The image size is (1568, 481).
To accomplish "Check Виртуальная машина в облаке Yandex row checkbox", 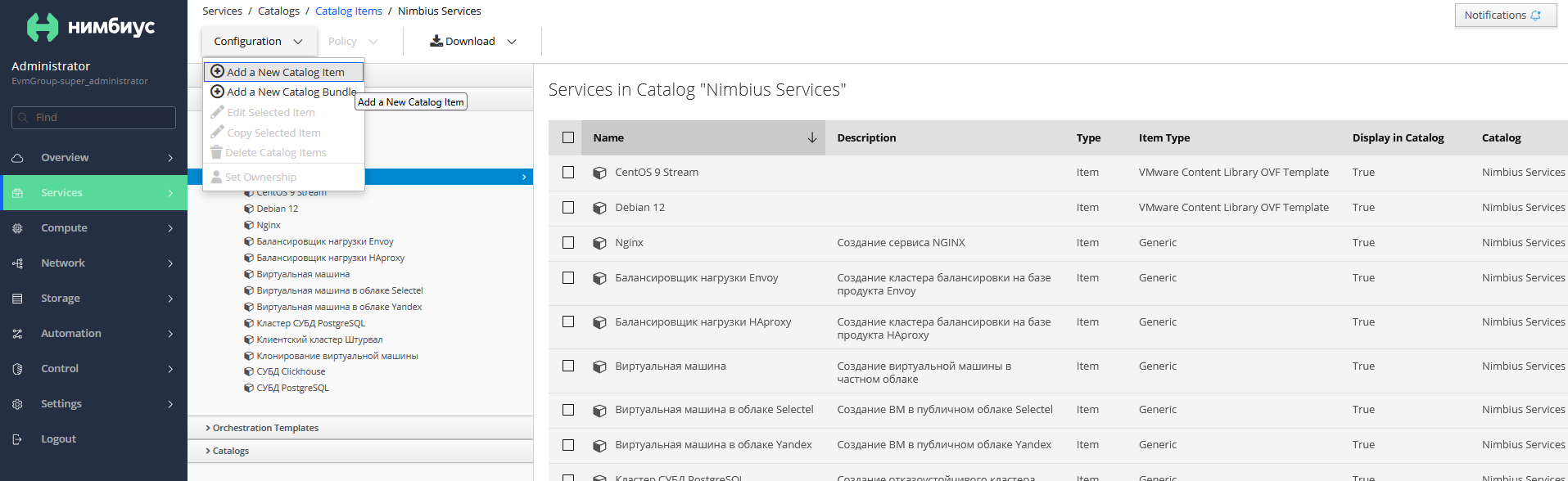I will pyautogui.click(x=568, y=445).
